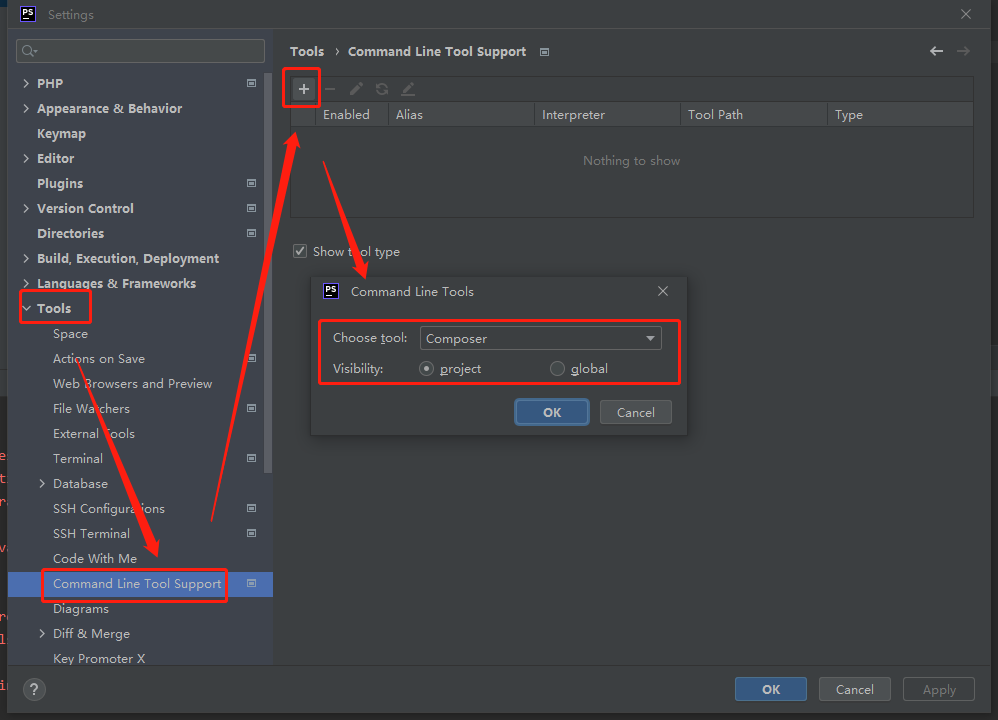
Task: Expand the Editor section
Action: (x=26, y=159)
